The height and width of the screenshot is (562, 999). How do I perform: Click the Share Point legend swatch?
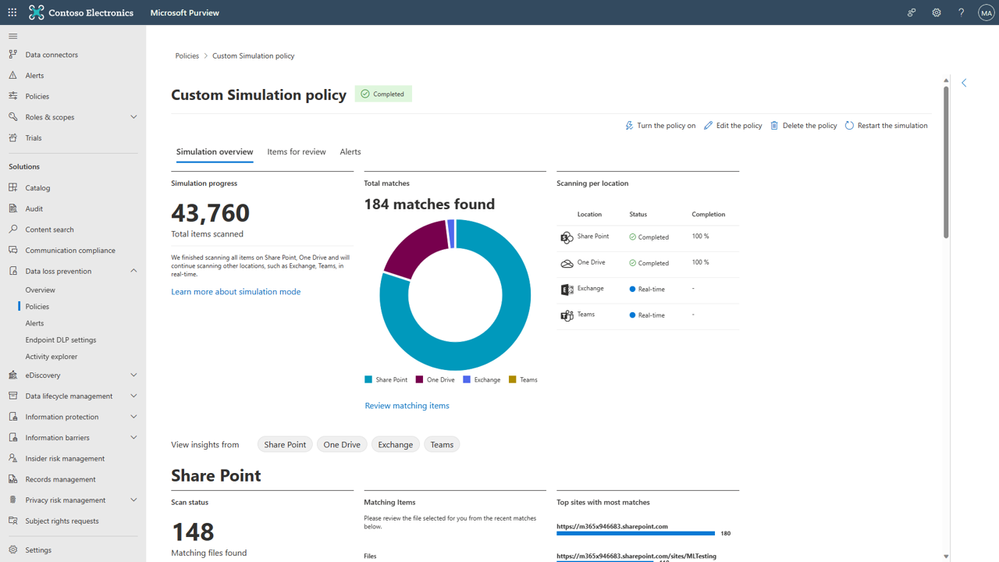pos(368,380)
